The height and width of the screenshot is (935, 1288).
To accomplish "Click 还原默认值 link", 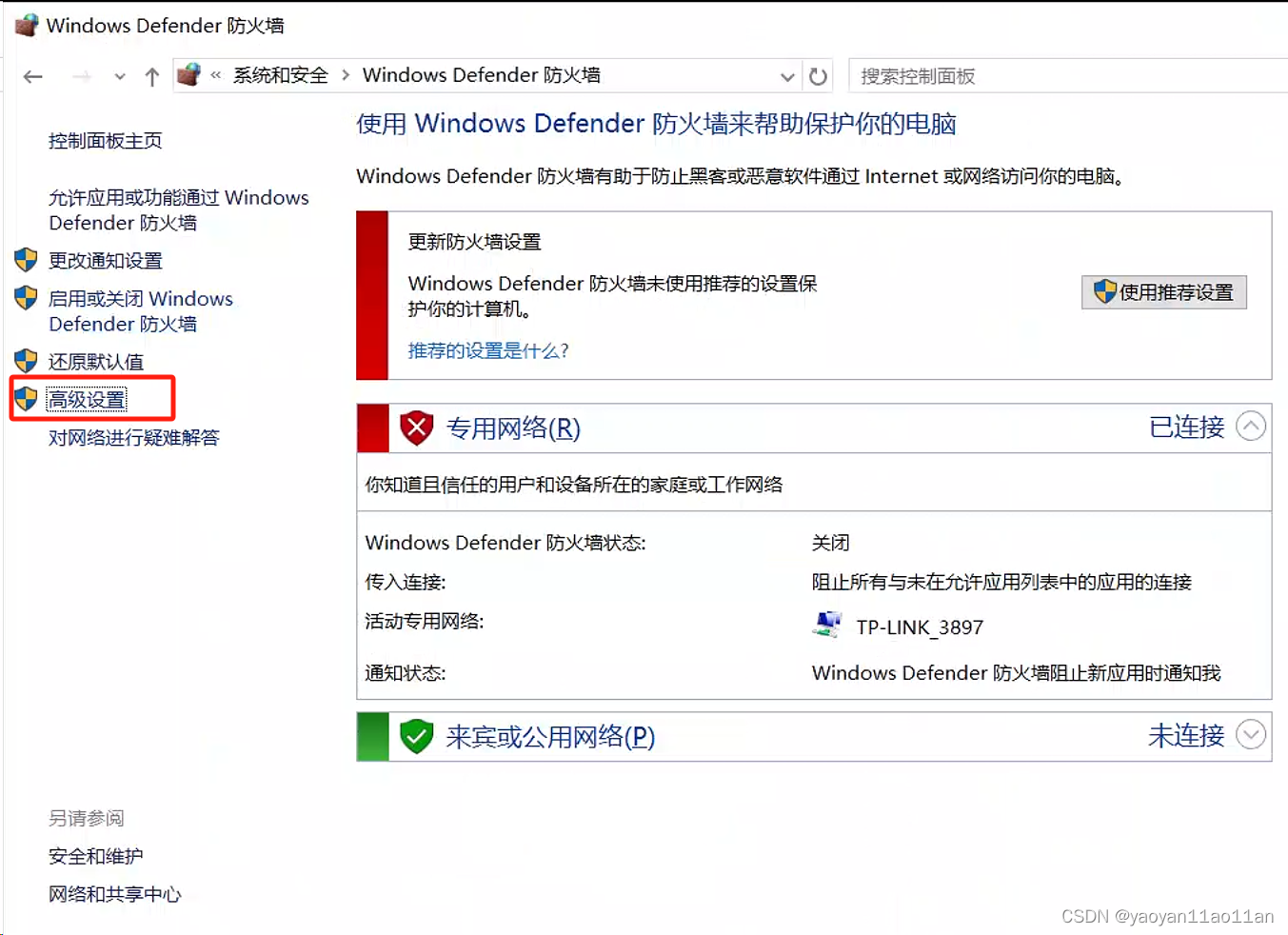I will [96, 362].
